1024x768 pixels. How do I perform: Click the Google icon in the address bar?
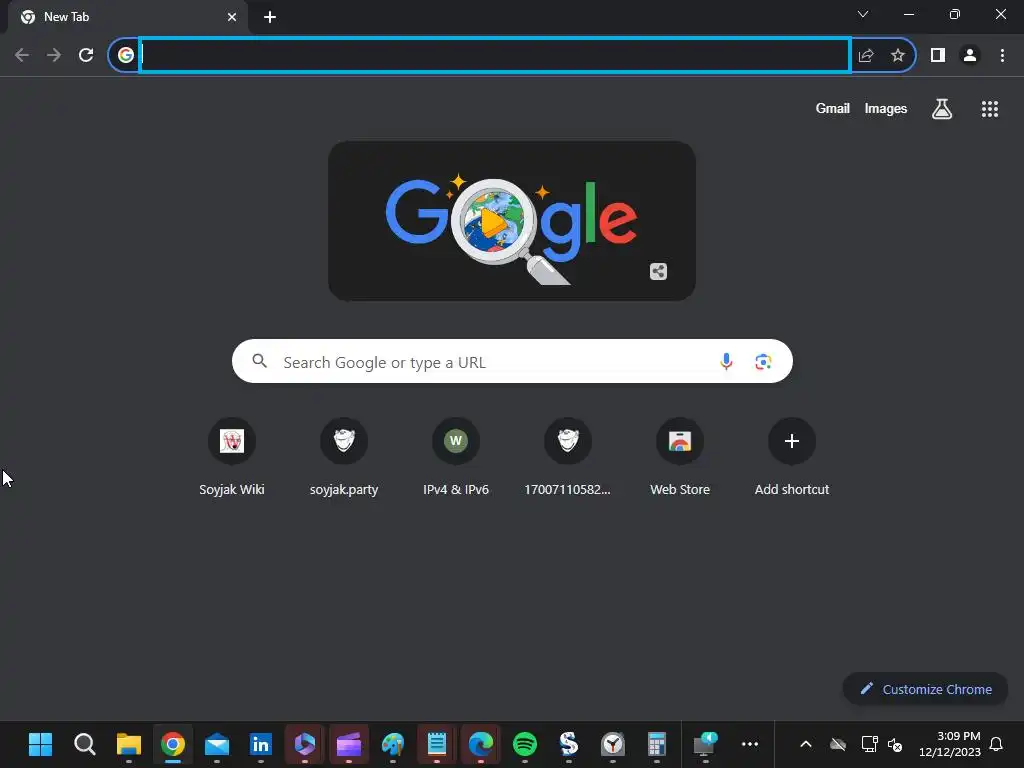pyautogui.click(x=125, y=56)
